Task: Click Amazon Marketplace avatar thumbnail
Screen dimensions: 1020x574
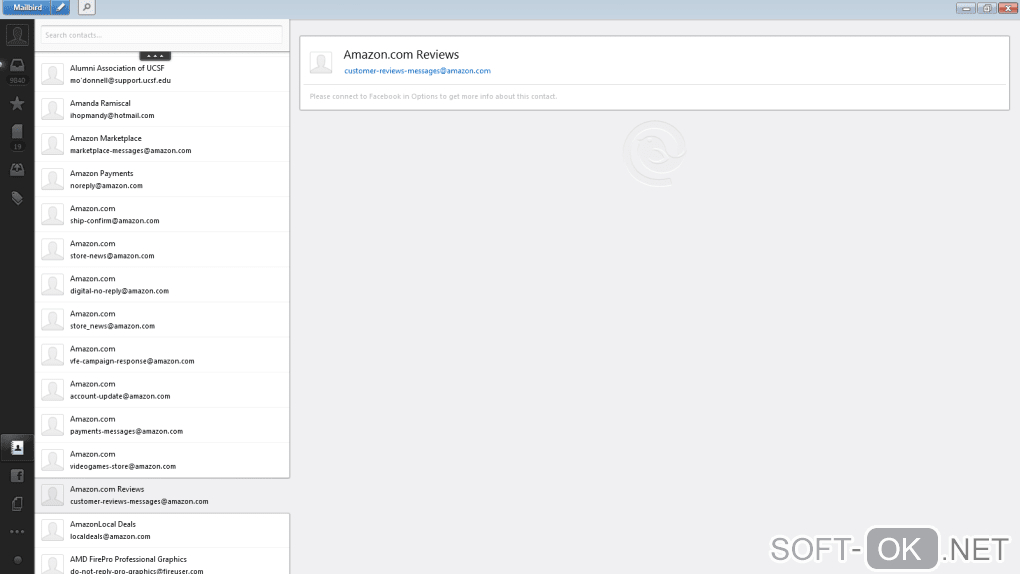Action: (x=52, y=144)
